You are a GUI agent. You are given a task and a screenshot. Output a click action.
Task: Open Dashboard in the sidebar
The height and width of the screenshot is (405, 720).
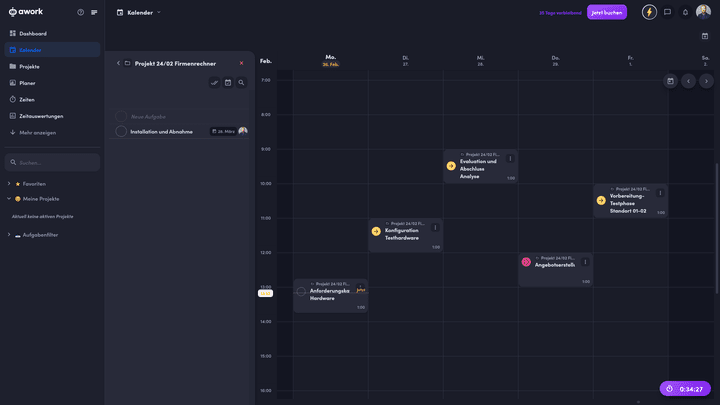tap(52, 34)
